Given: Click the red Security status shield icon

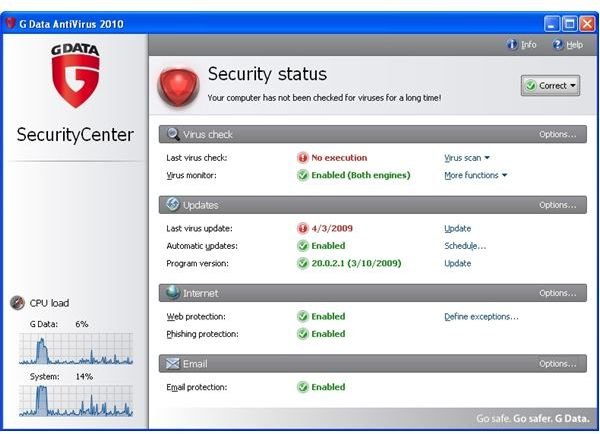Looking at the screenshot, I should [x=178, y=86].
